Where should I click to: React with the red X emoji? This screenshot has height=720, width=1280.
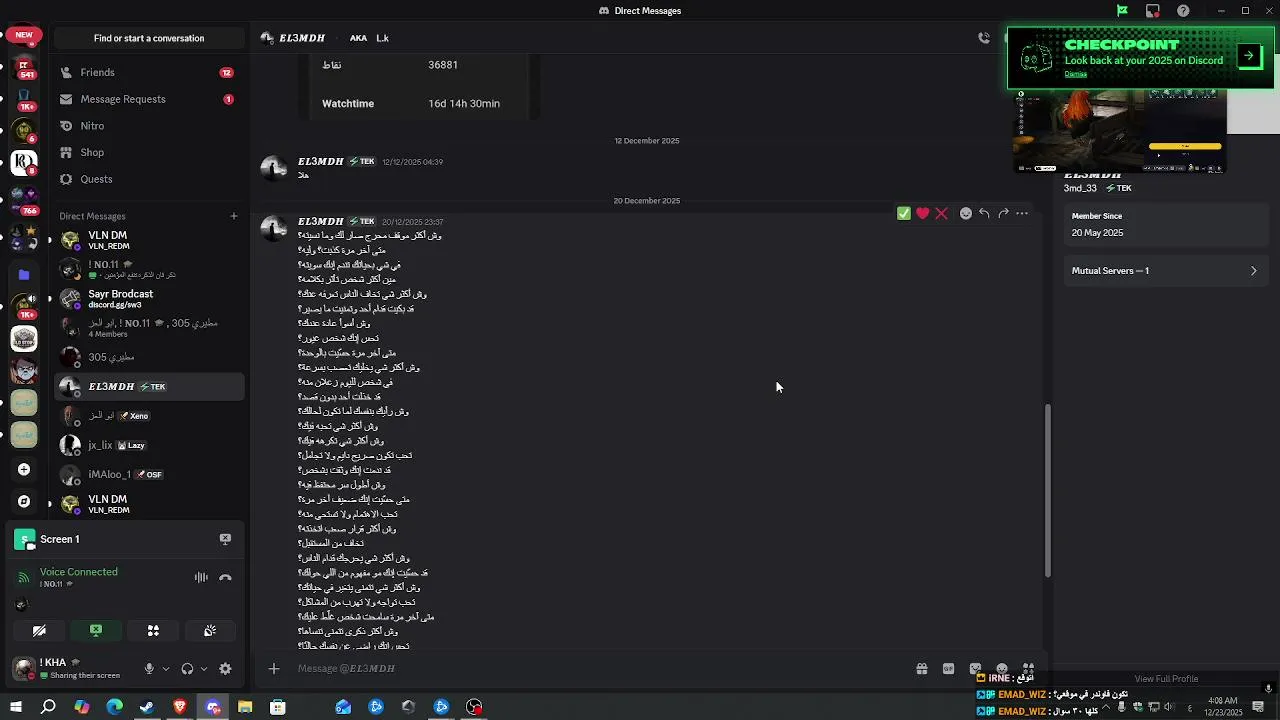tap(941, 213)
